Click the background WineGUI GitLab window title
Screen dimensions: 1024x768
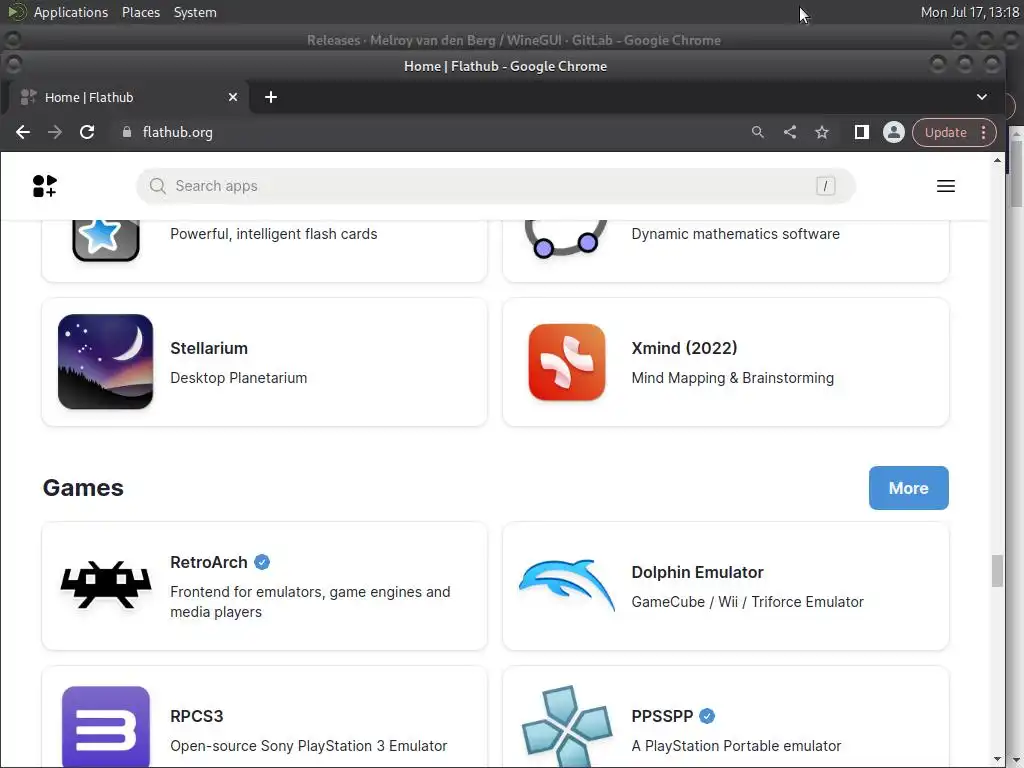pos(513,40)
